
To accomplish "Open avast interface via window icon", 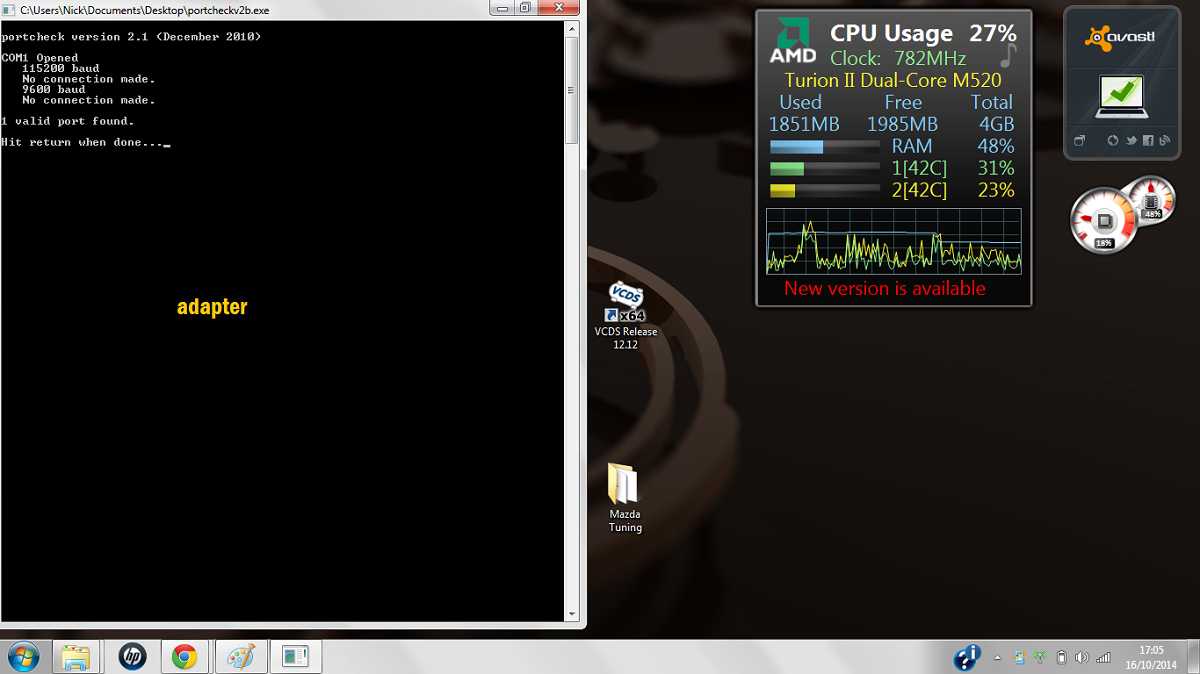I will [x=1080, y=141].
